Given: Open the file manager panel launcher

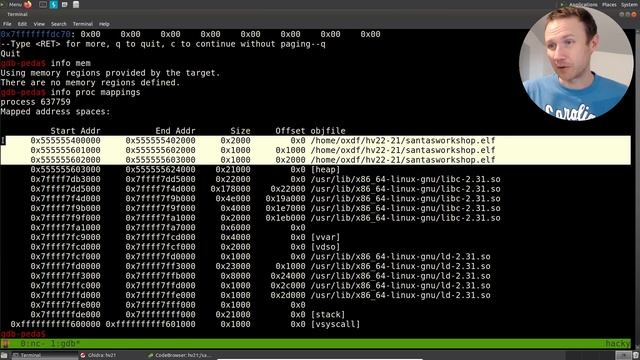Looking at the screenshot, I should point(64,4).
